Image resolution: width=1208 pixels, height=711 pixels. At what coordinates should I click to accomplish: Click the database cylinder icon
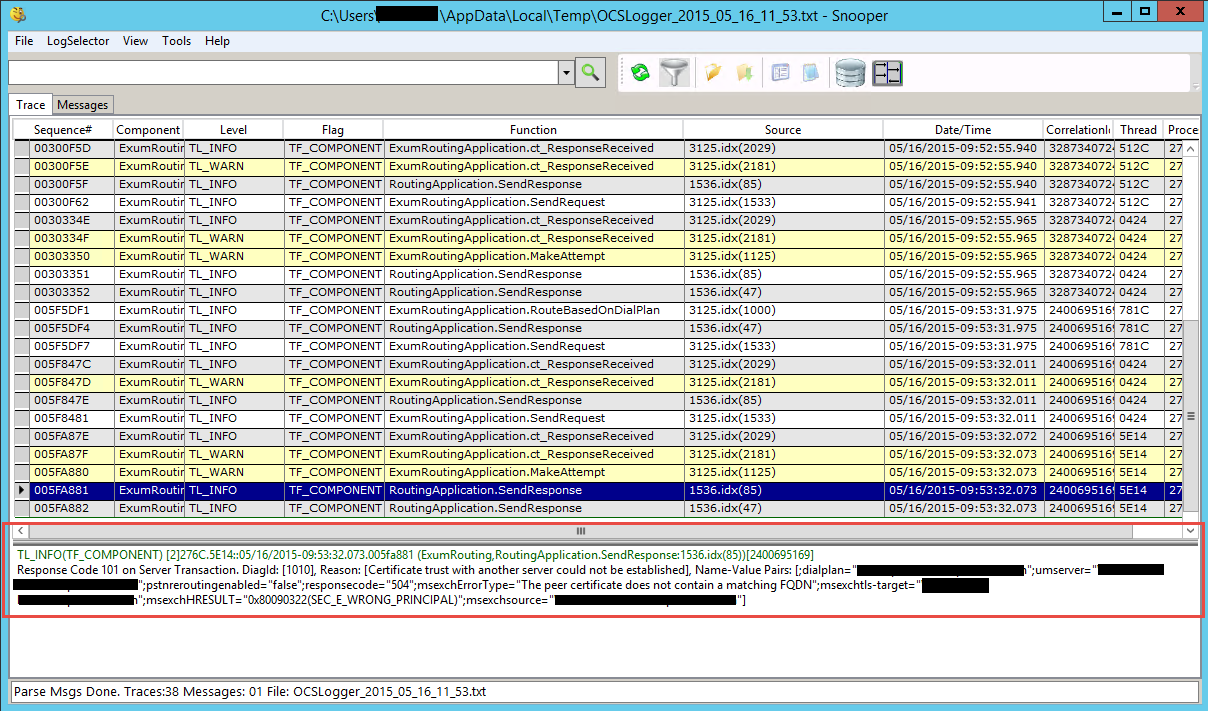click(x=850, y=72)
